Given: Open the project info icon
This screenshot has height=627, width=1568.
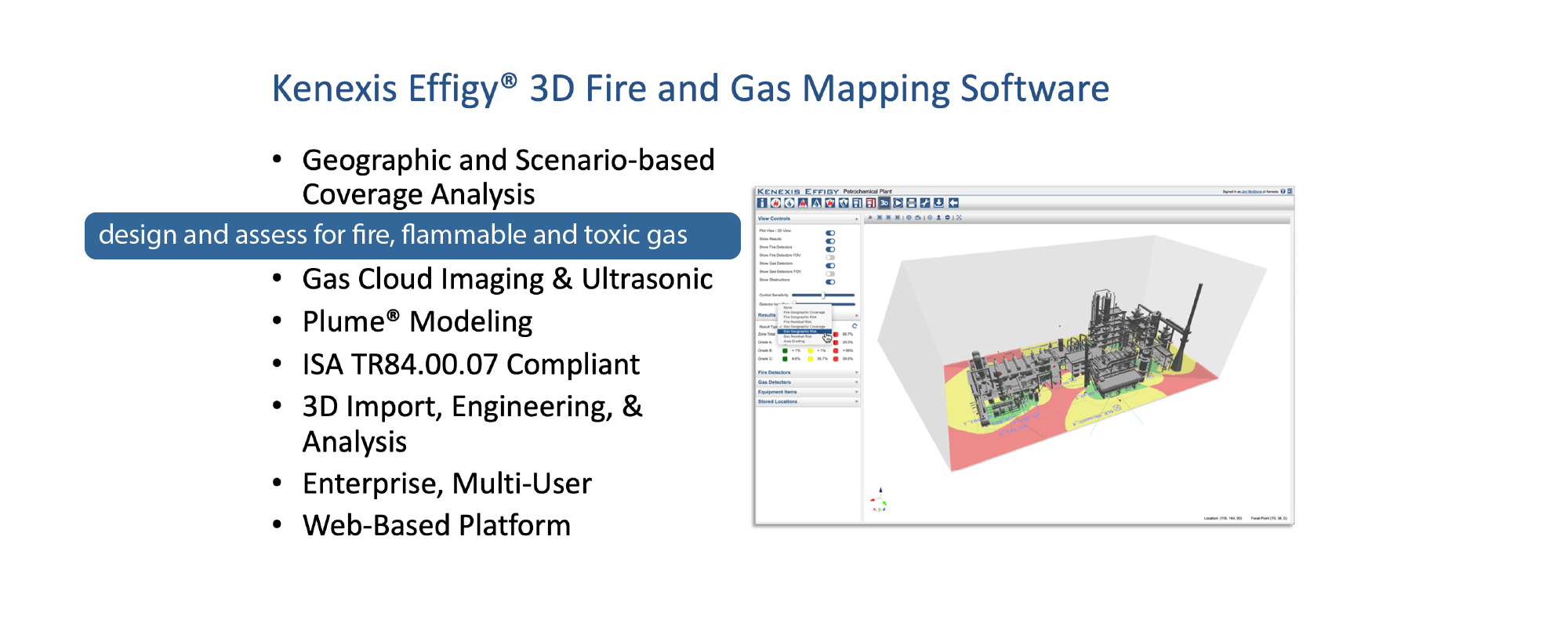Looking at the screenshot, I should tap(762, 203).
